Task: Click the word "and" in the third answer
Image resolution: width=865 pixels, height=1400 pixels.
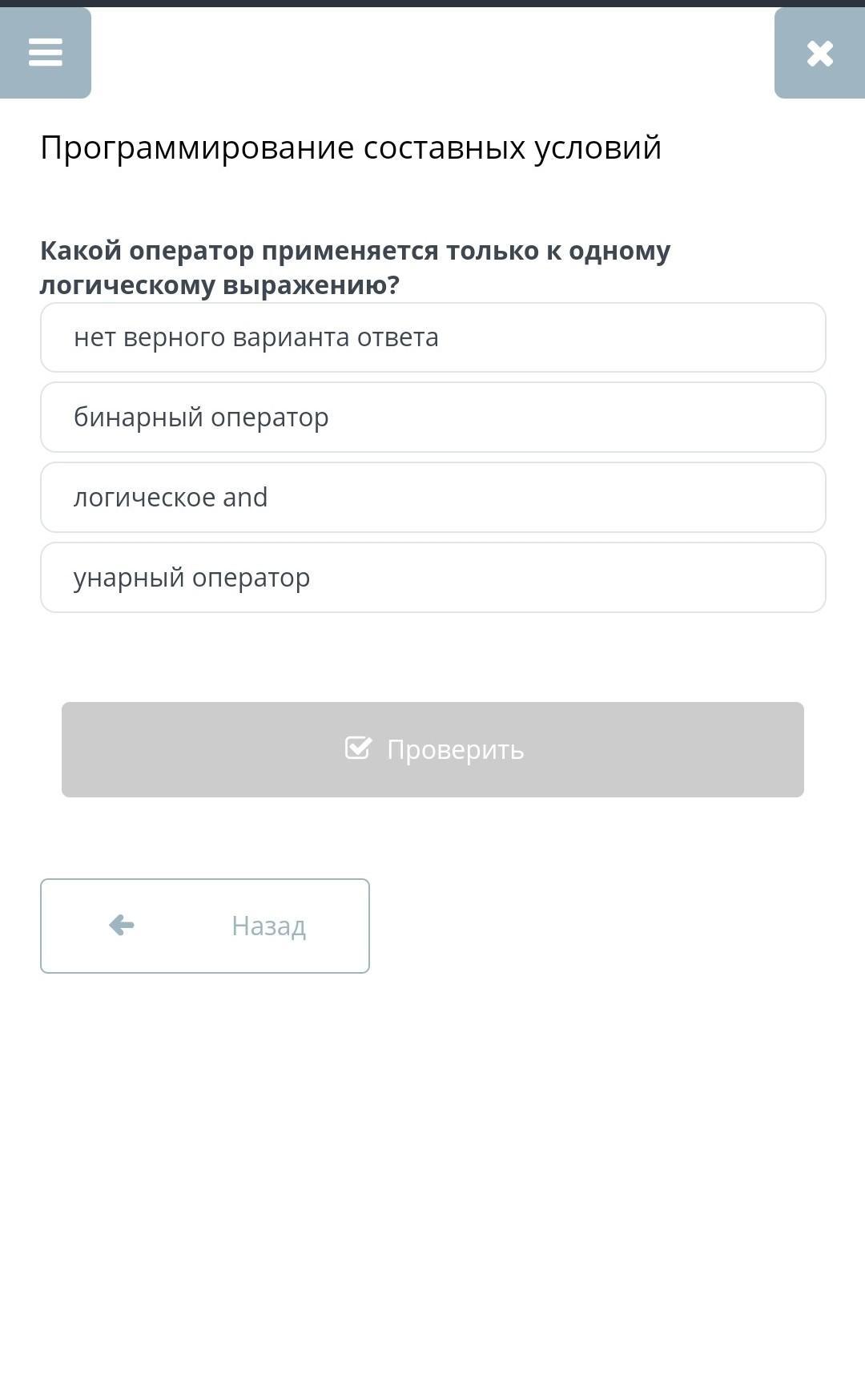Action: click(245, 498)
